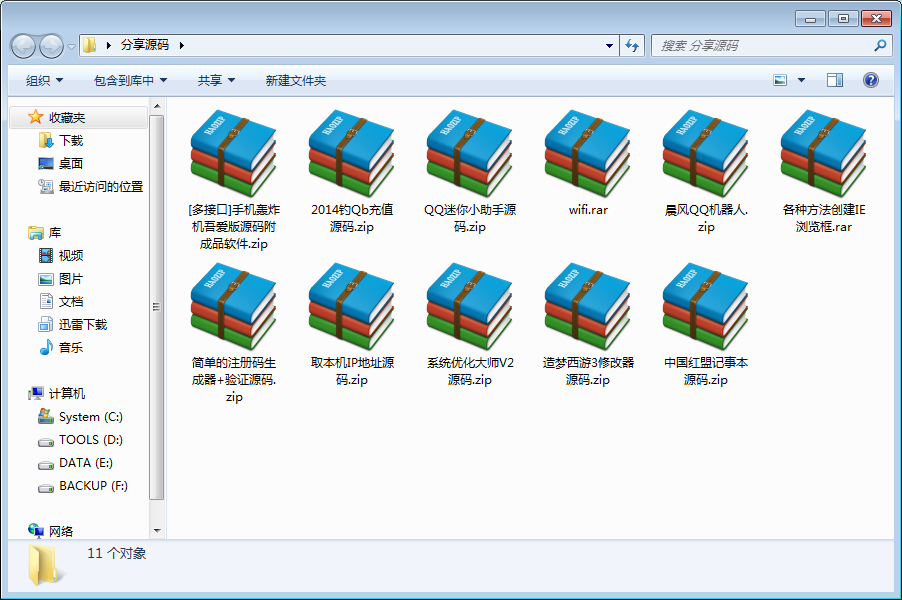The width and height of the screenshot is (902, 600).
Task: Click the folder icon in address bar
Action: coord(89,45)
